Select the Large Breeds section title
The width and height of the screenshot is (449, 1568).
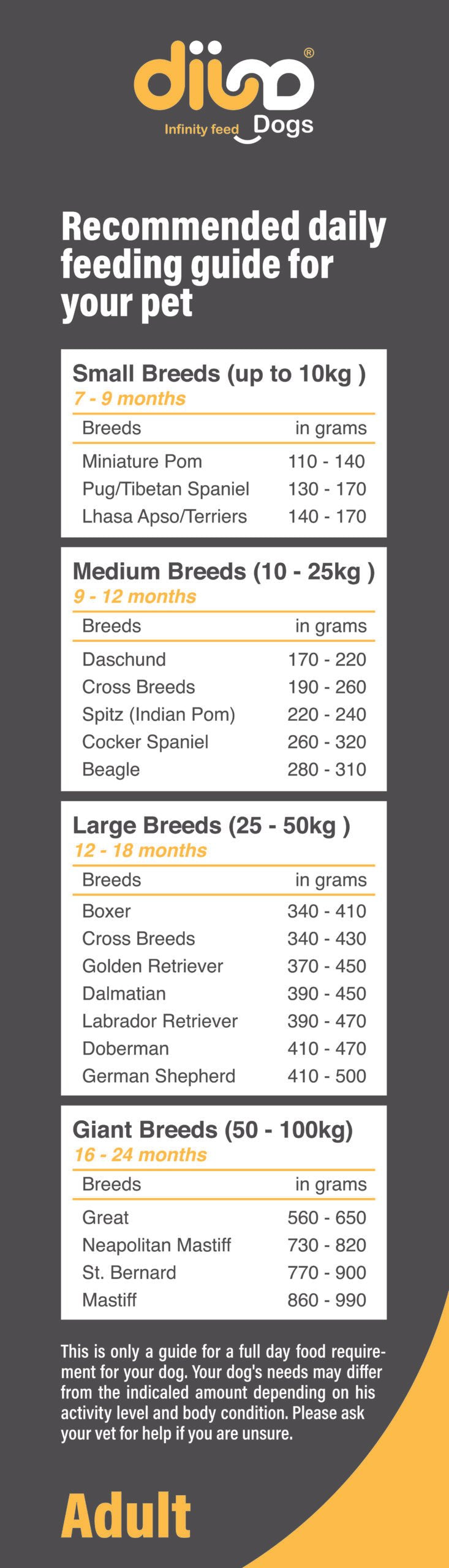pyautogui.click(x=211, y=826)
